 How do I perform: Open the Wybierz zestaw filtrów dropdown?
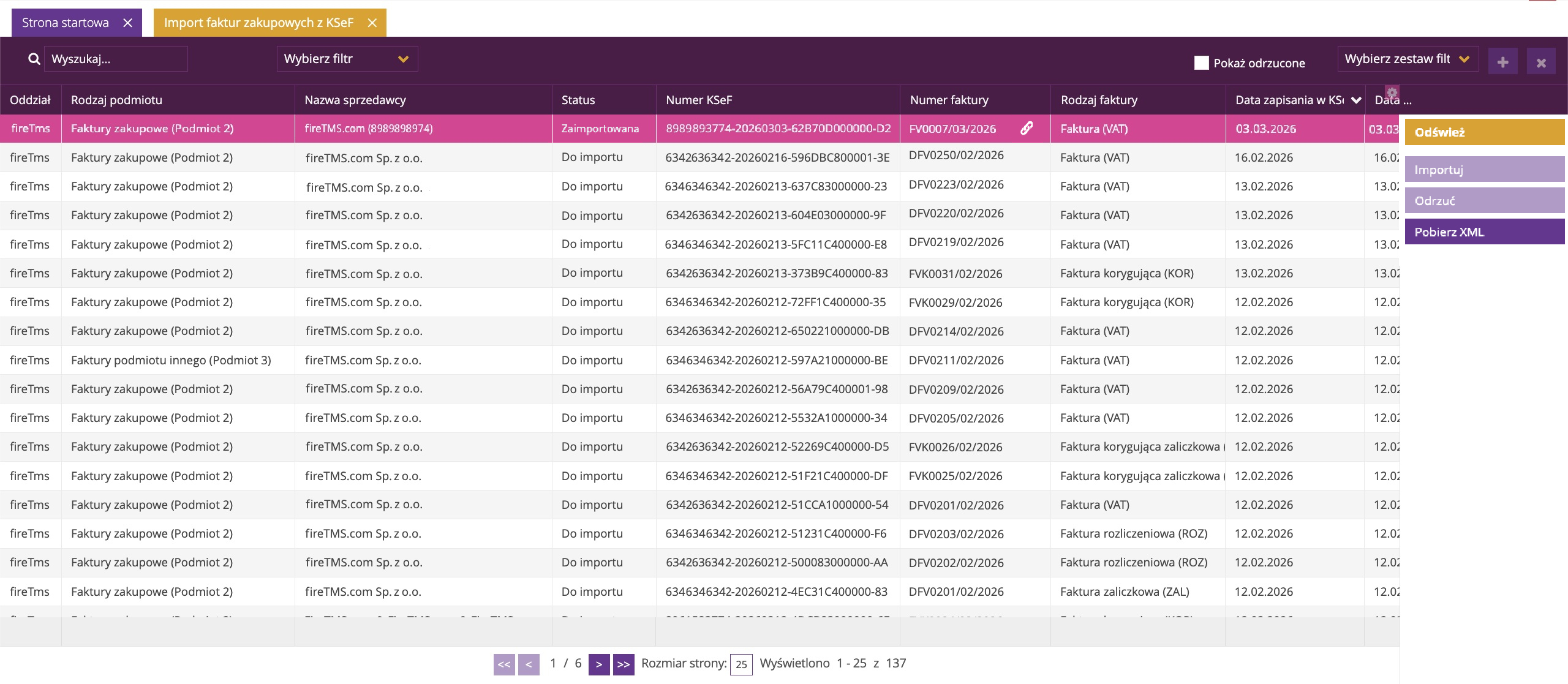(x=1407, y=59)
